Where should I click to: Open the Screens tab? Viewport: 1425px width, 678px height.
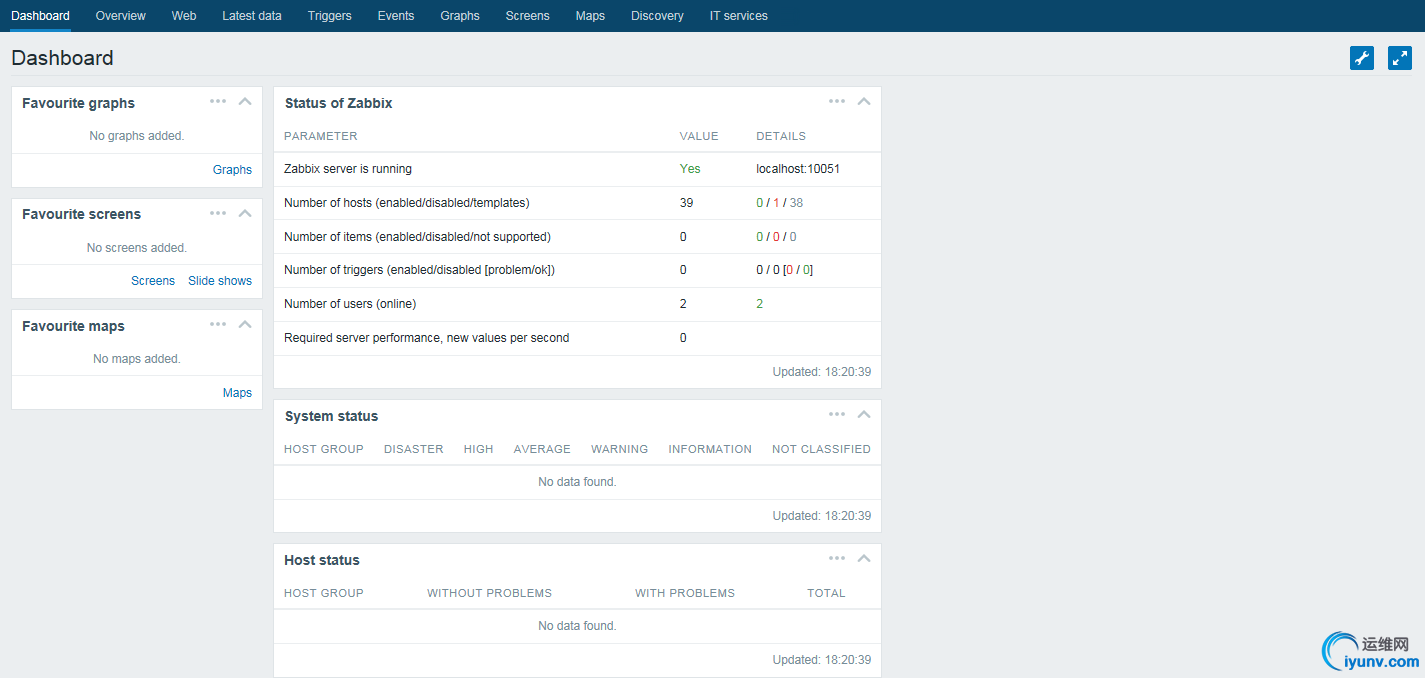[528, 16]
